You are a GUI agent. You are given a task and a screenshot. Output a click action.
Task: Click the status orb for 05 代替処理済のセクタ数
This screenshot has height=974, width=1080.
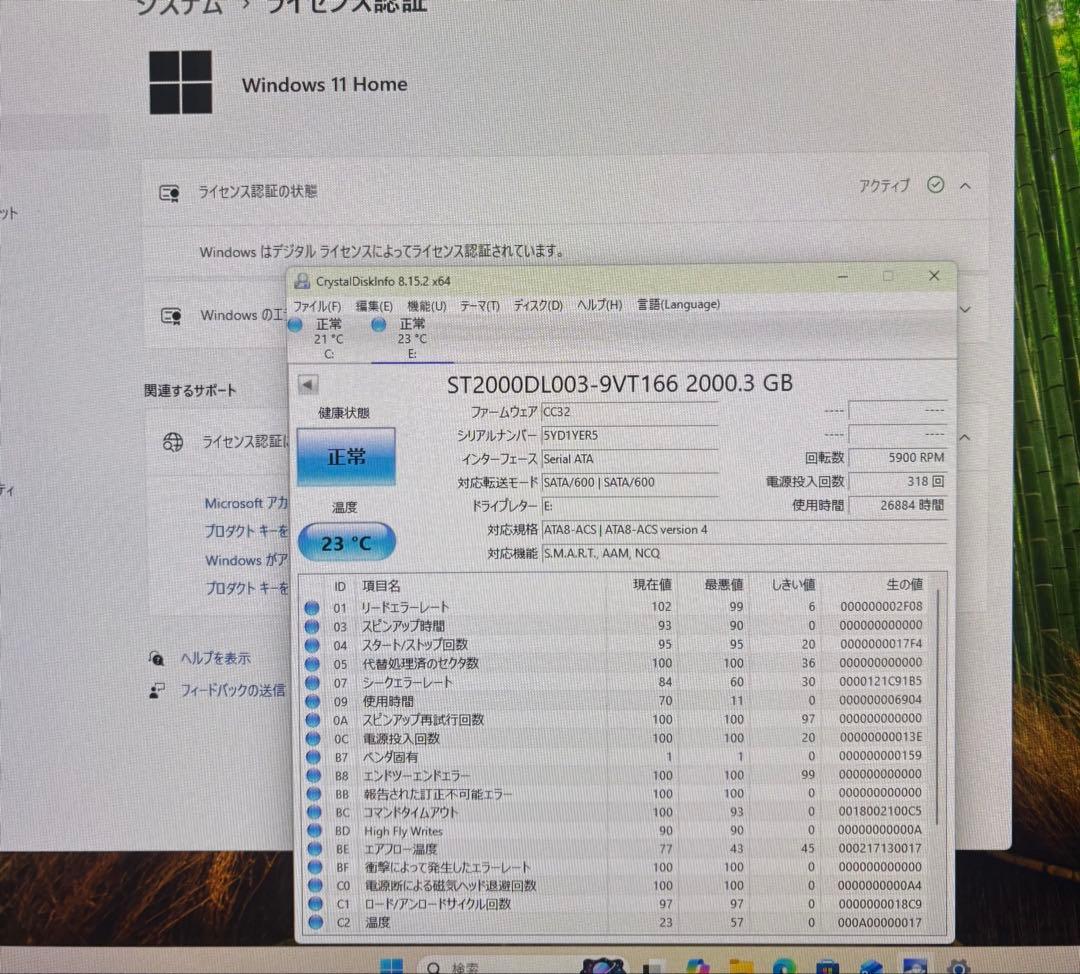(312, 663)
